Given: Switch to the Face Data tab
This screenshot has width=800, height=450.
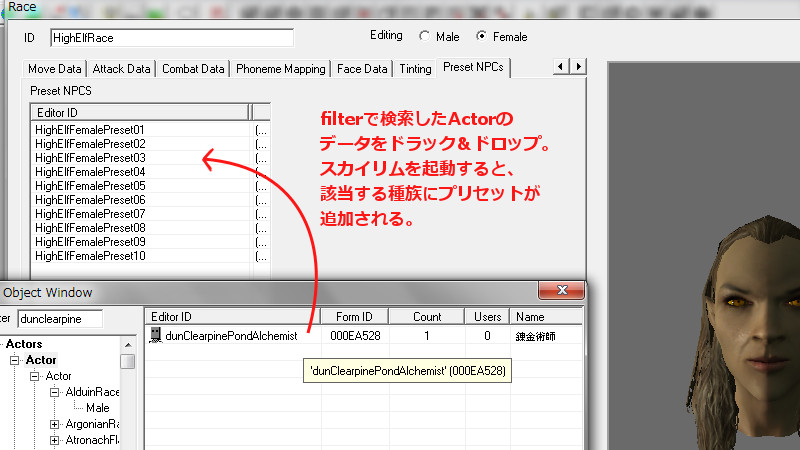Looking at the screenshot, I should coord(362,69).
